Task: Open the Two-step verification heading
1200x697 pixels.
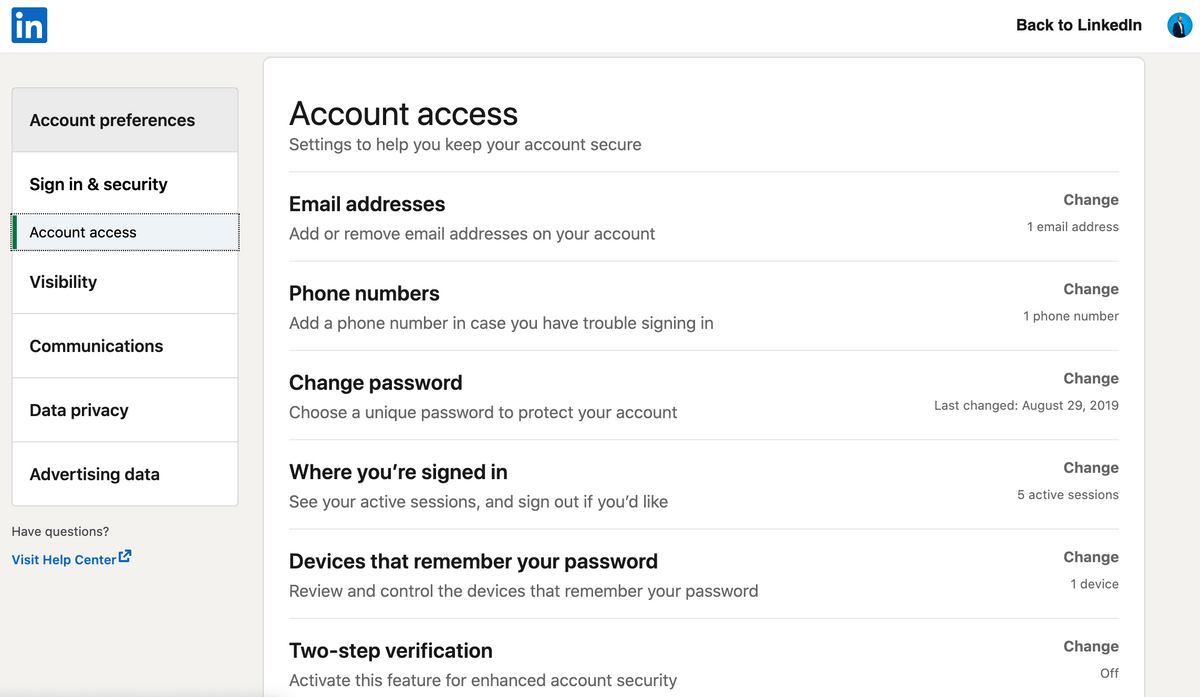Action: pos(391,651)
